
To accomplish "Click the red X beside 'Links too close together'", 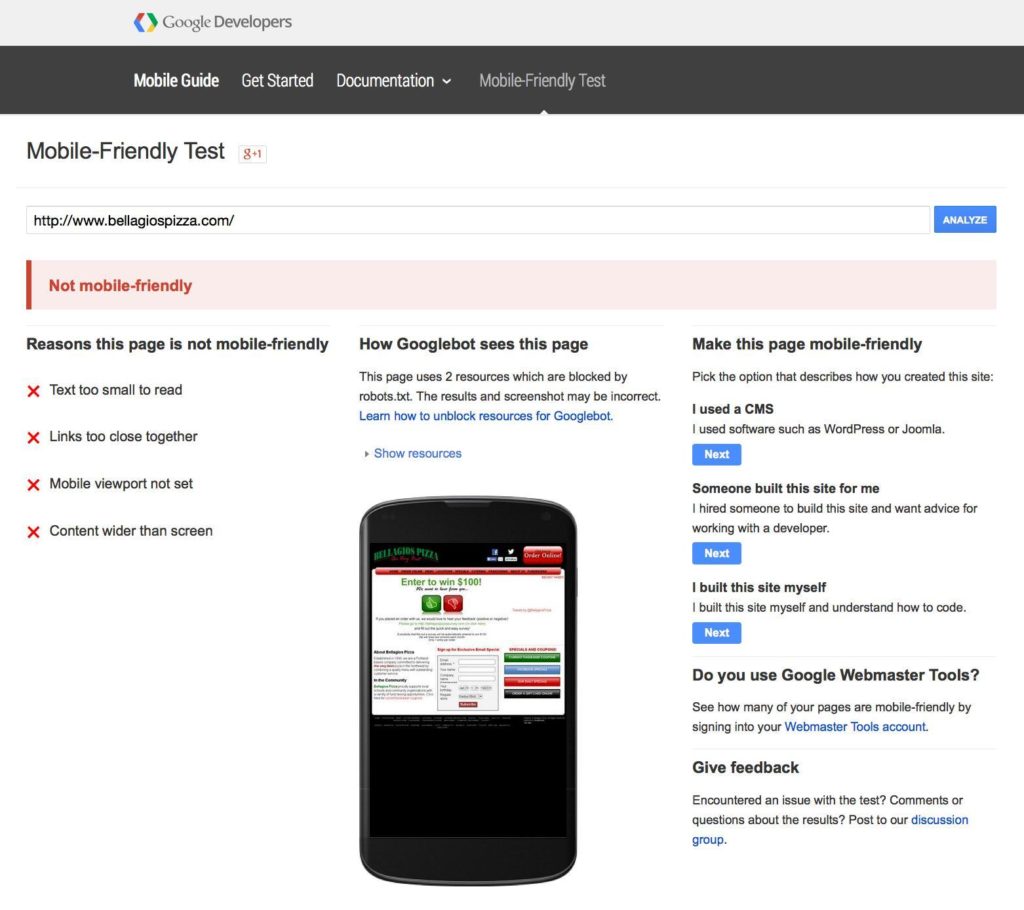I will pos(33,437).
